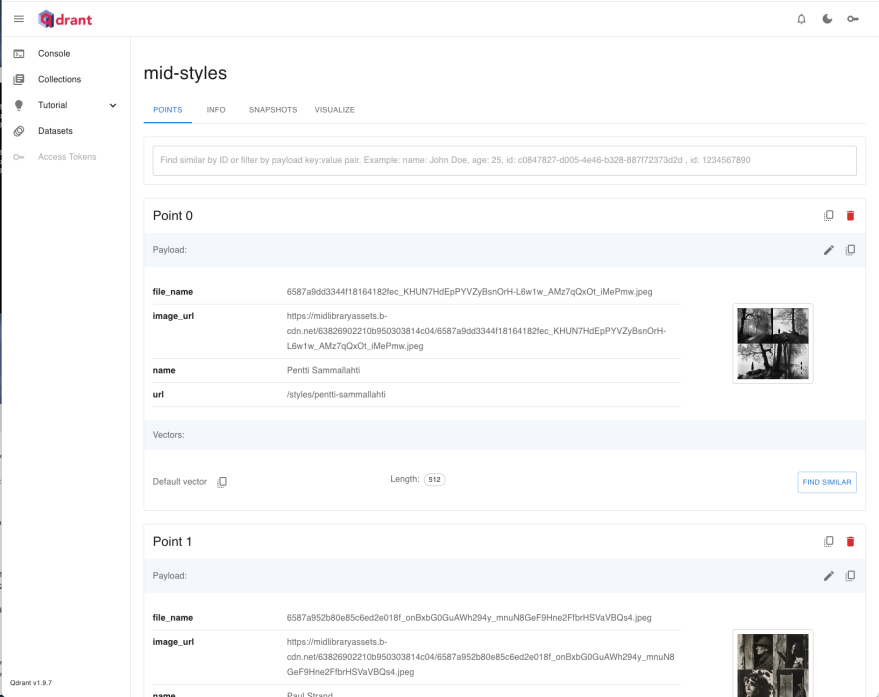Go to the Visualize tab
Viewport: 879px width, 697px height.
334,109
